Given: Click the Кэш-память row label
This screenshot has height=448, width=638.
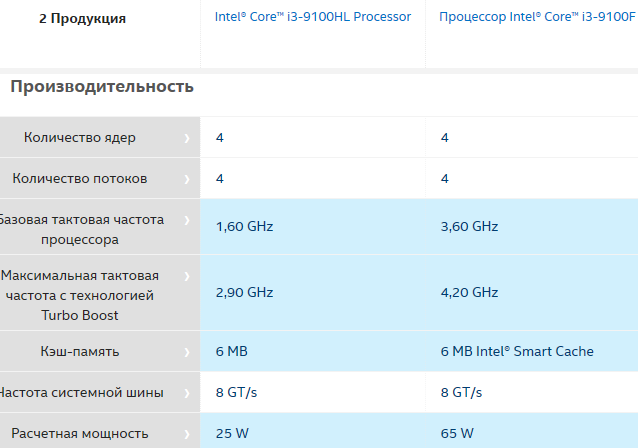Looking at the screenshot, I should point(80,352).
